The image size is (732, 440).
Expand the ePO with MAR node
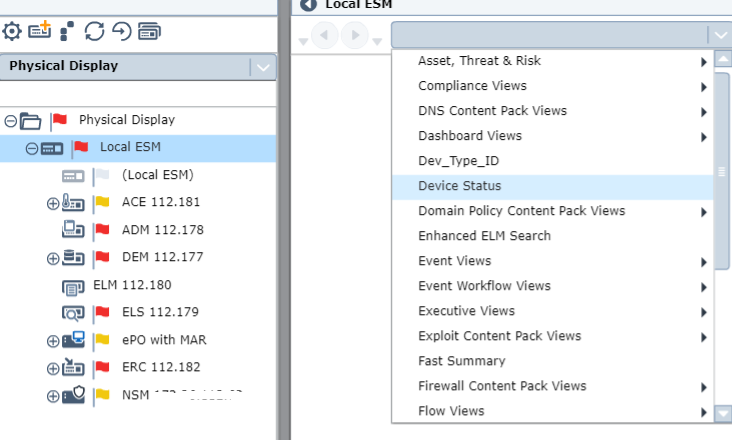click(x=53, y=341)
